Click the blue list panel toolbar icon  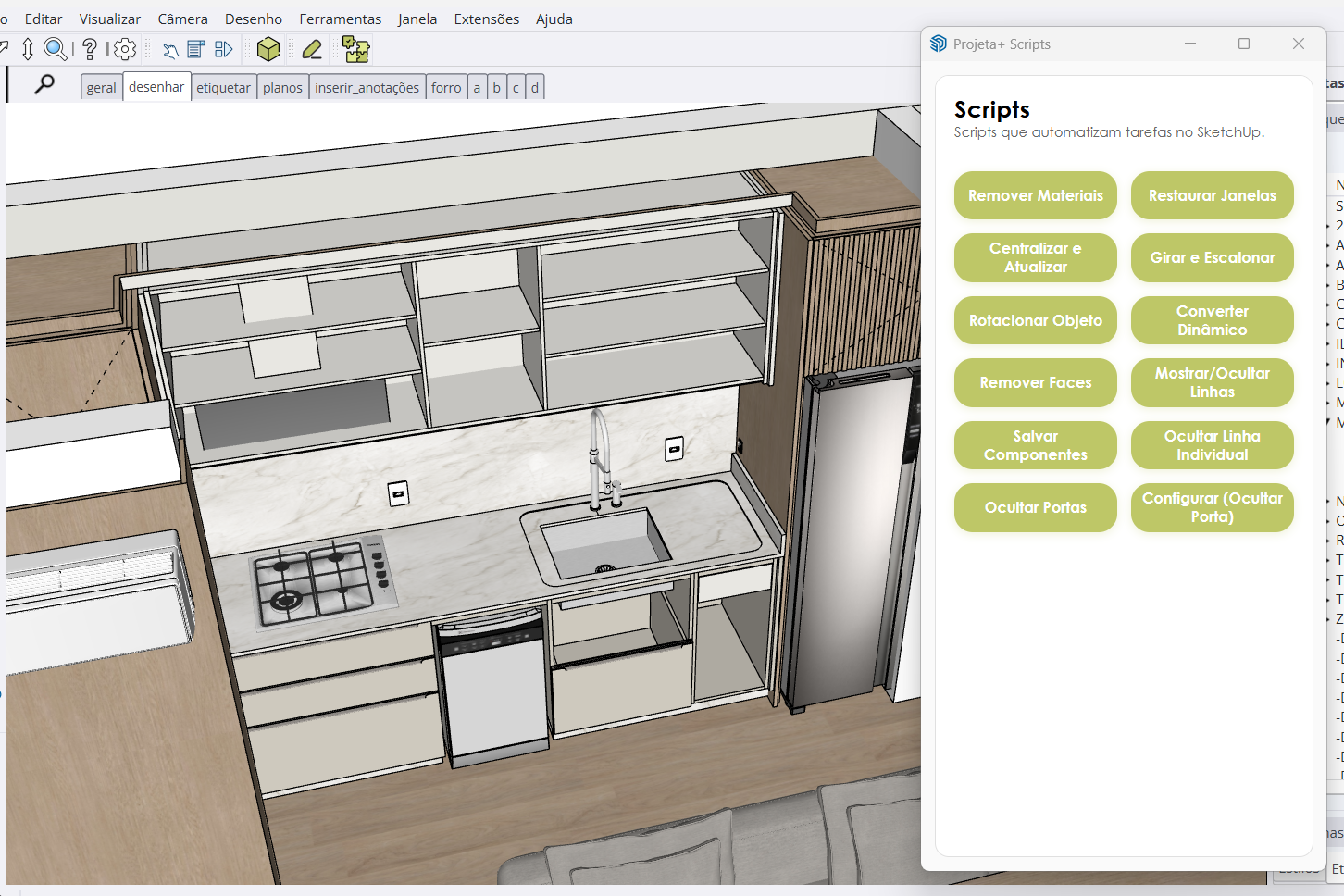196,49
